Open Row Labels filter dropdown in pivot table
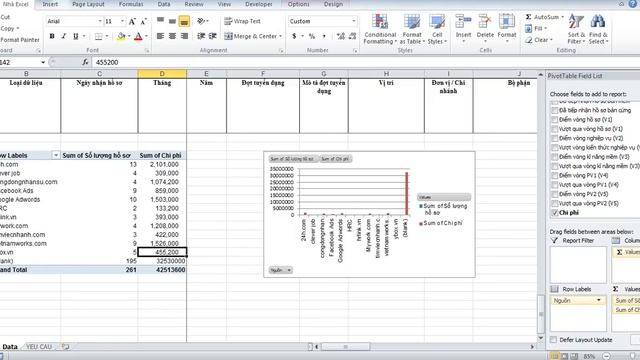This screenshot has height=360, width=640. pyautogui.click(x=56, y=156)
